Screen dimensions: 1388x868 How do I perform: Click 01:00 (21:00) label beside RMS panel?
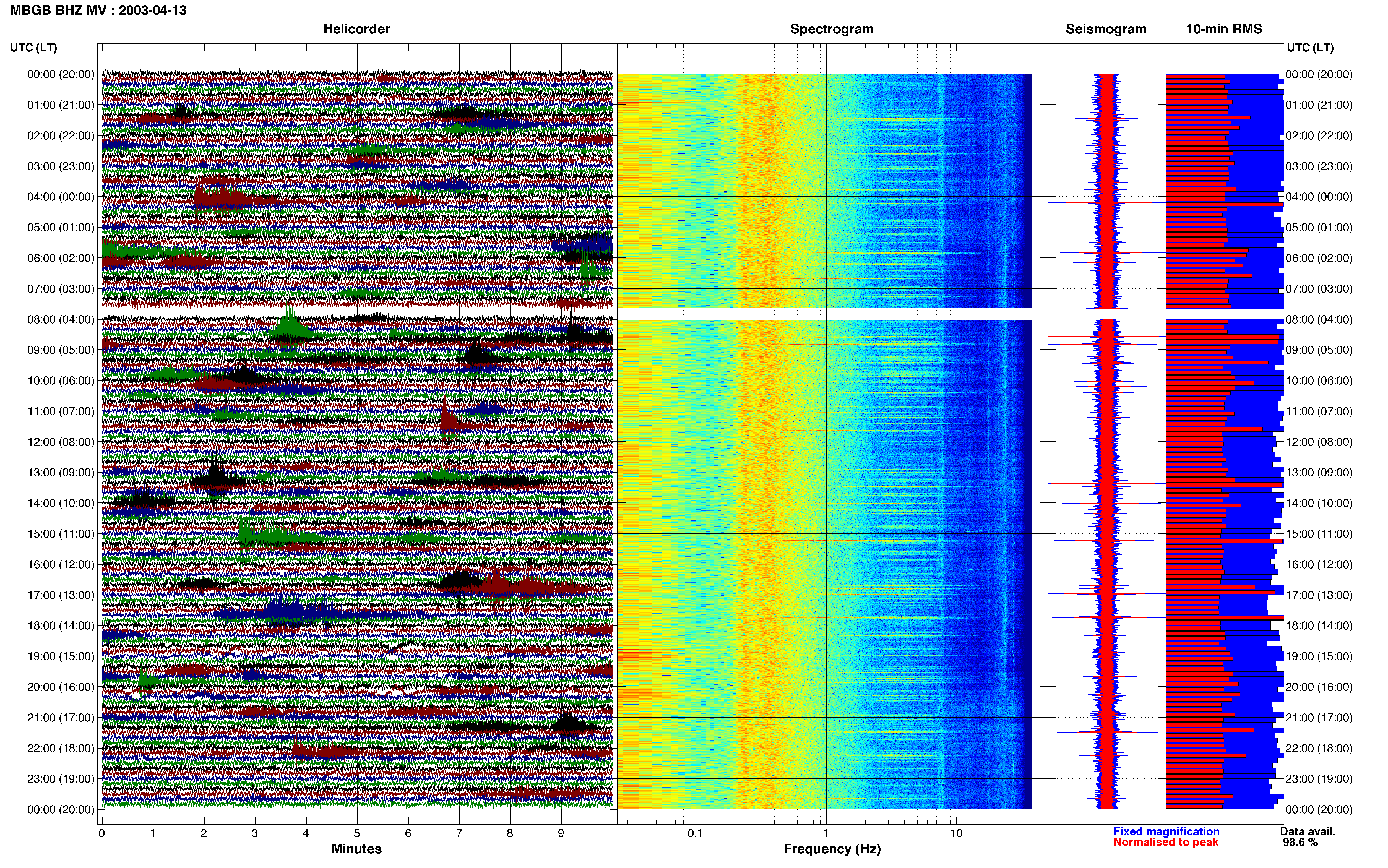pyautogui.click(x=1319, y=105)
